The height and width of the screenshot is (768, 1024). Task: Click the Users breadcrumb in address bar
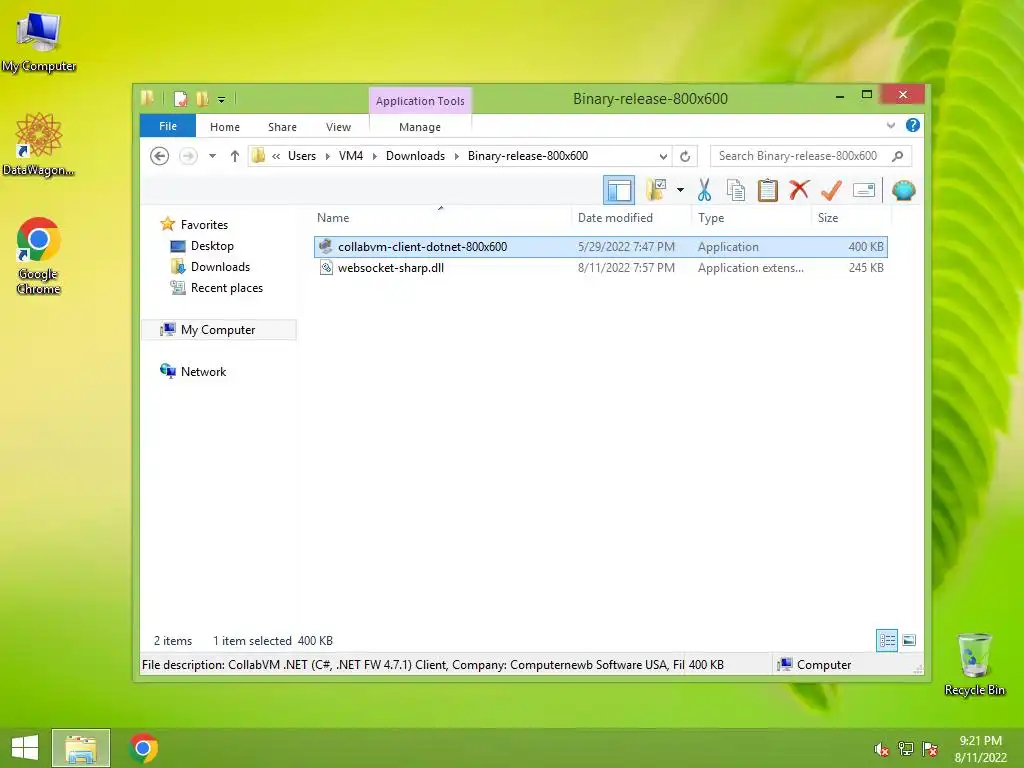(302, 156)
